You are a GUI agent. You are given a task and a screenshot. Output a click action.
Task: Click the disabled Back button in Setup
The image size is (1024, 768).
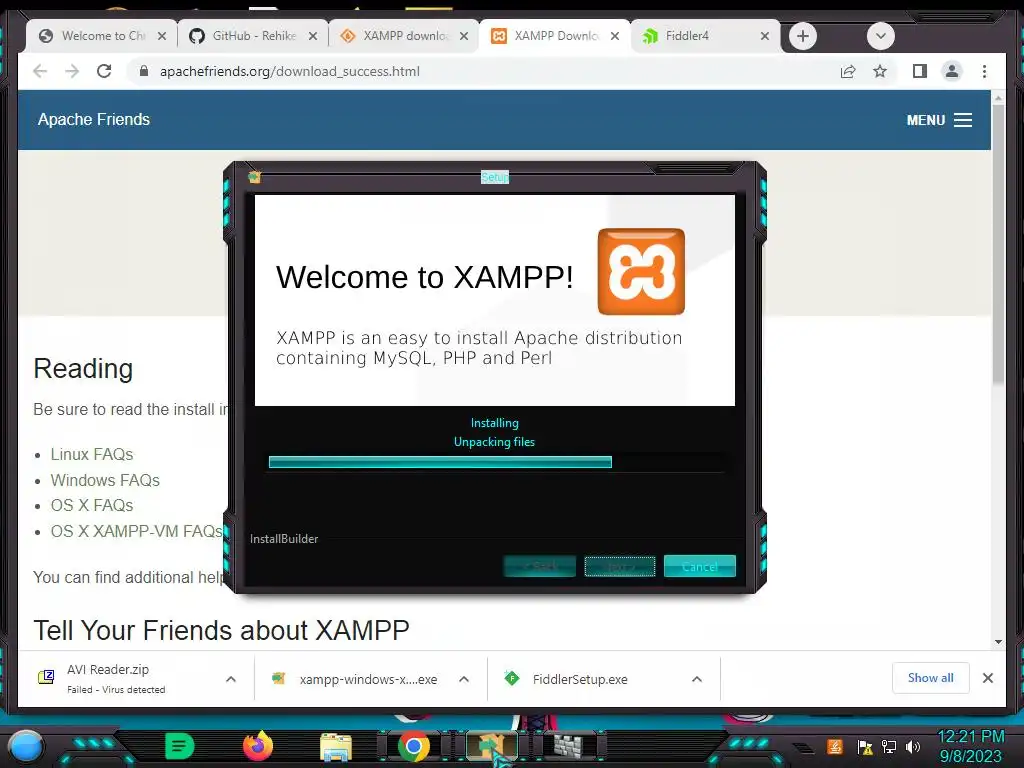pyautogui.click(x=539, y=566)
